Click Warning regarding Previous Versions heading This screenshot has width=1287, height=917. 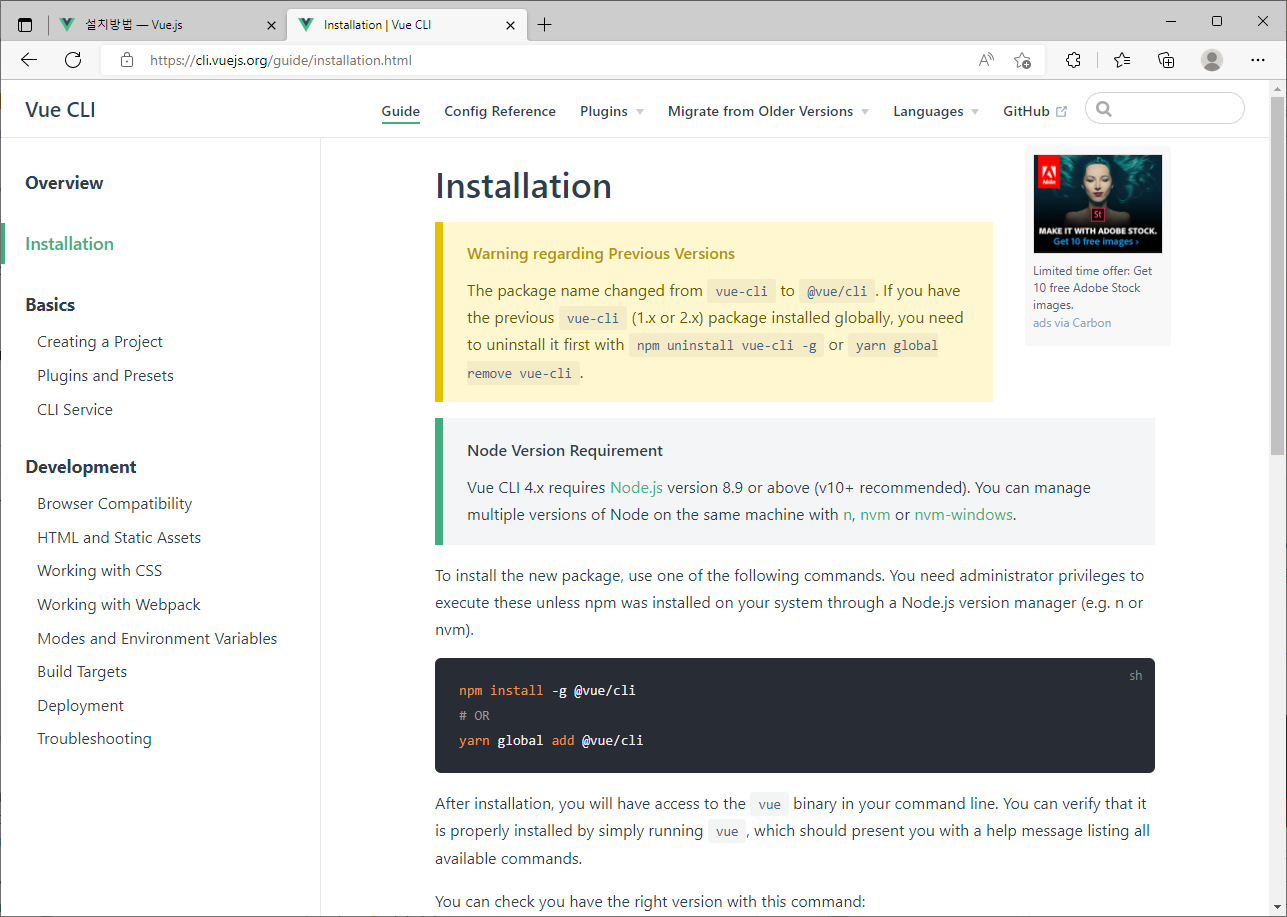click(x=601, y=254)
